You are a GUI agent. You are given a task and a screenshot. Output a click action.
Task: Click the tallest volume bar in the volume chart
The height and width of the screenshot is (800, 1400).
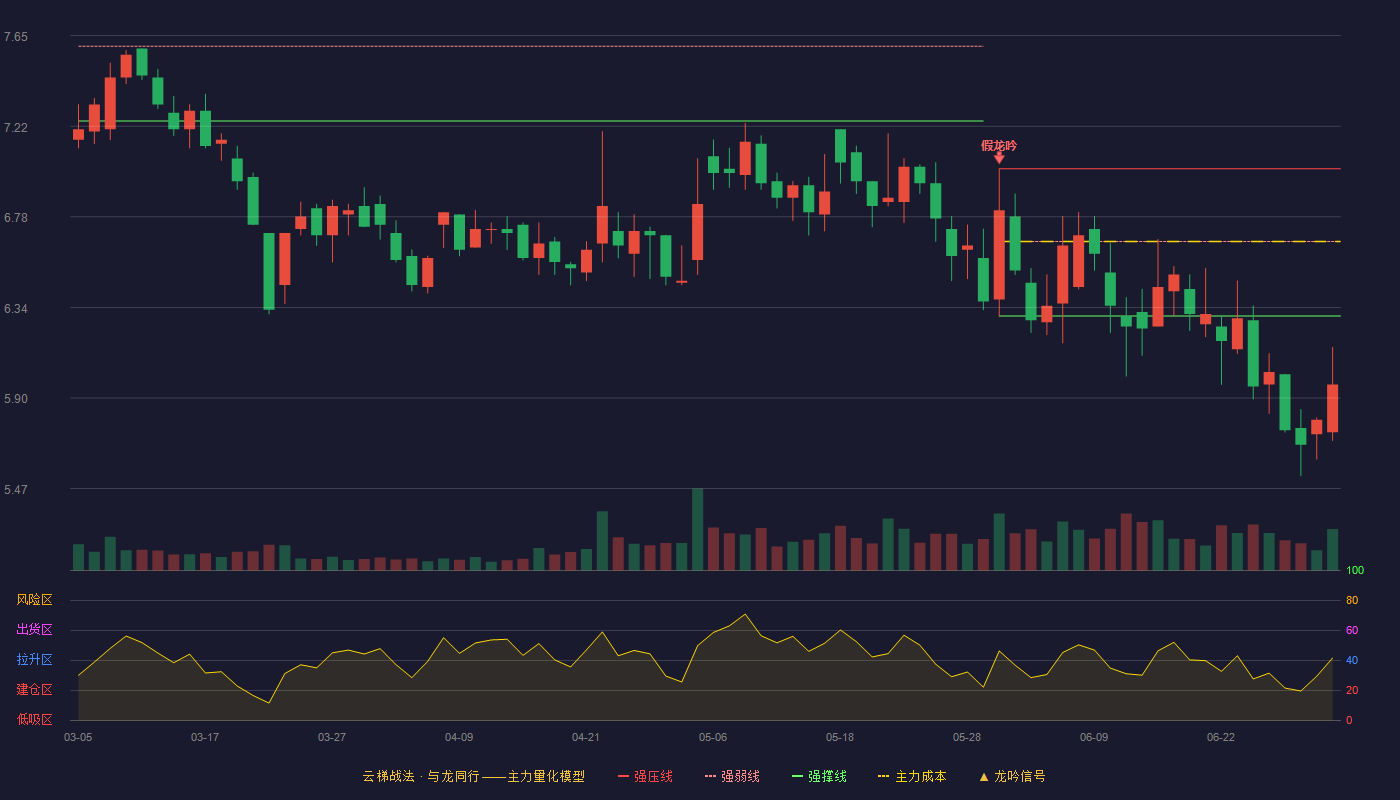pos(697,529)
